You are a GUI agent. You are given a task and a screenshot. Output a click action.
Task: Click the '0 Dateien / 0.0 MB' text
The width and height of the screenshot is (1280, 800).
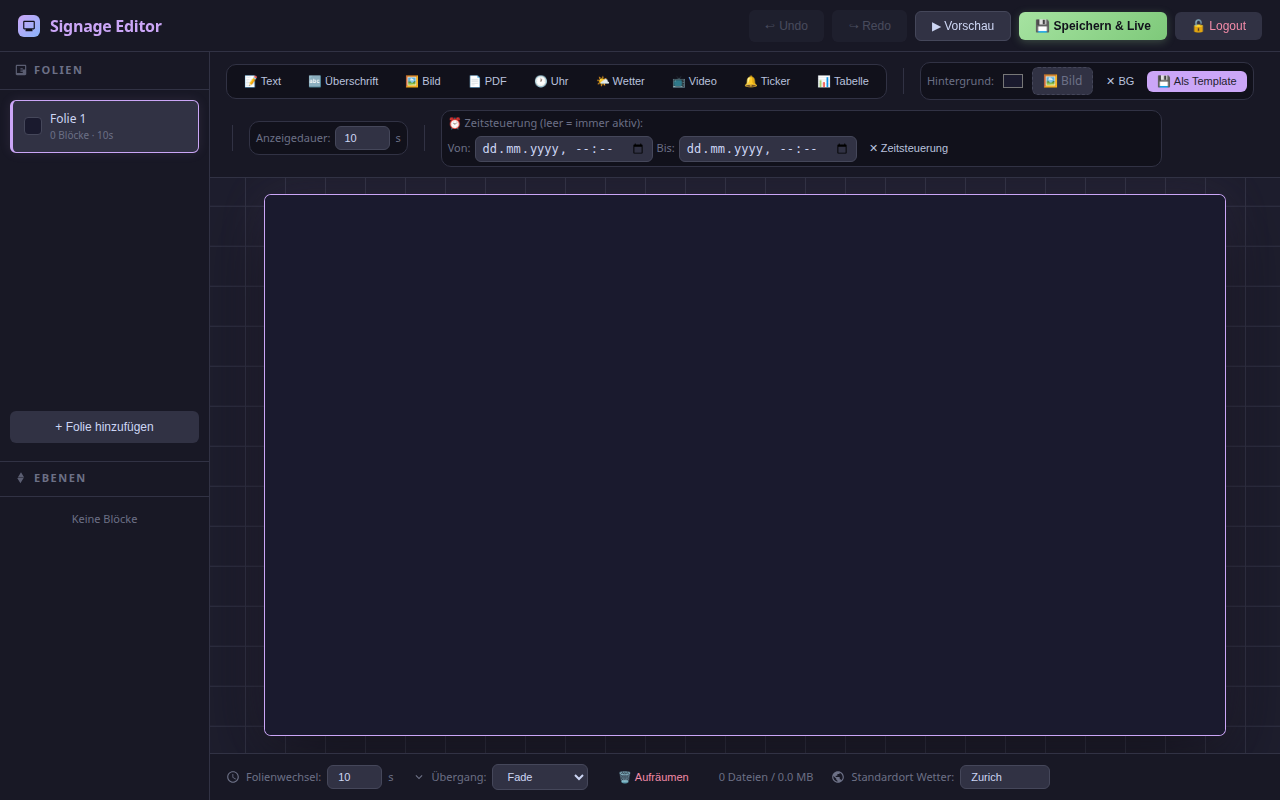(766, 777)
